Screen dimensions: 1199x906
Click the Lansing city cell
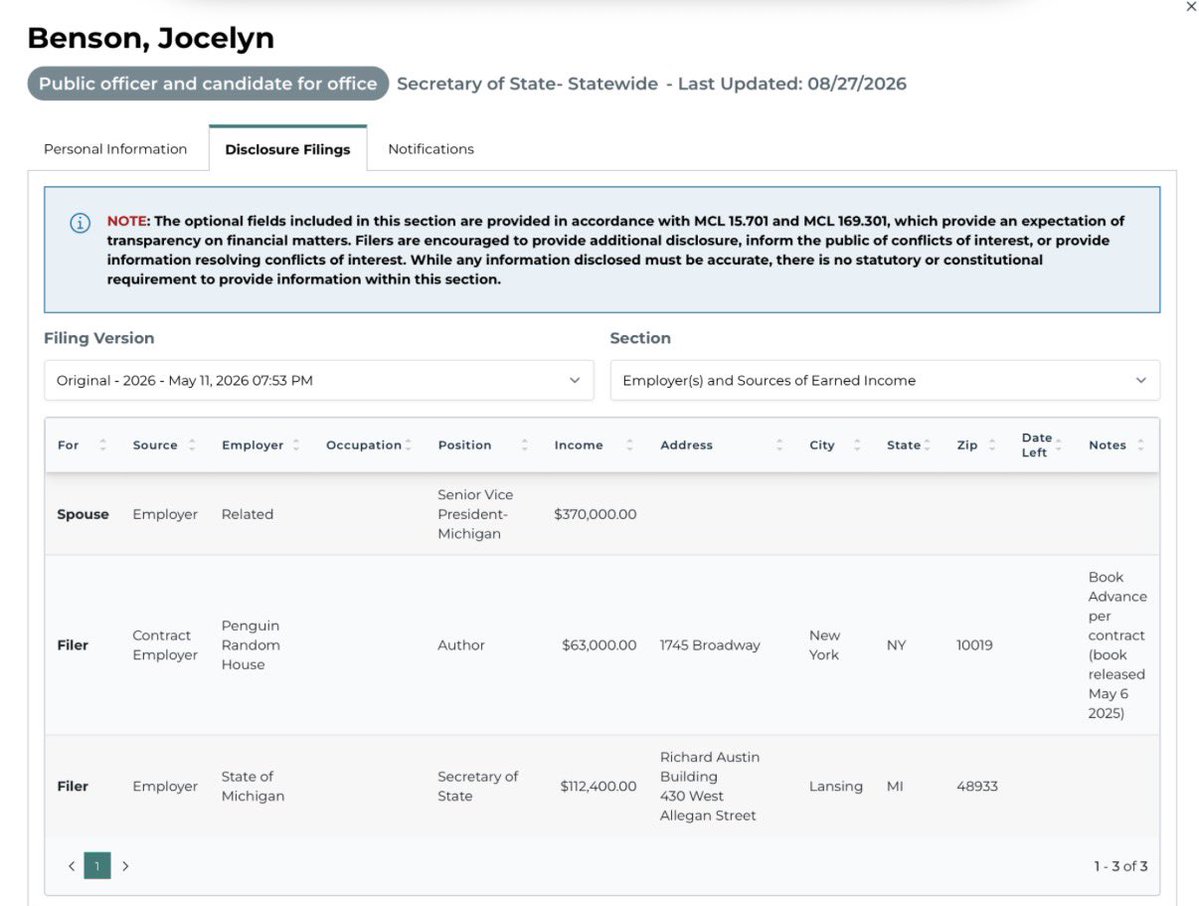point(836,786)
